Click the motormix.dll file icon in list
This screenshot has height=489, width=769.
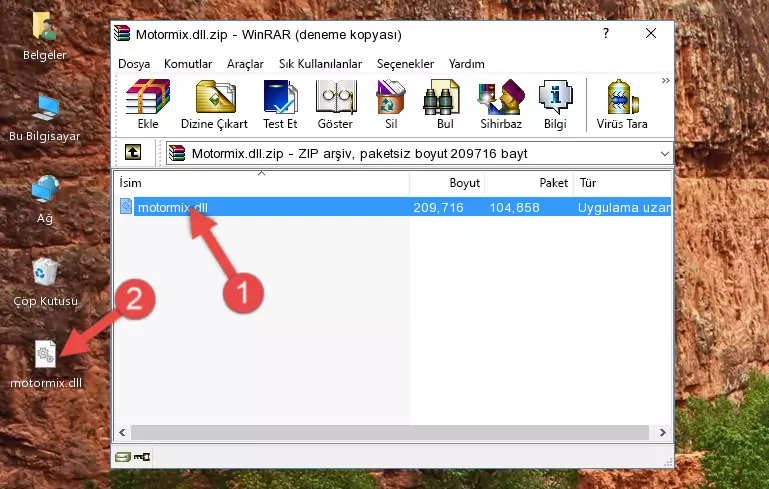126,206
